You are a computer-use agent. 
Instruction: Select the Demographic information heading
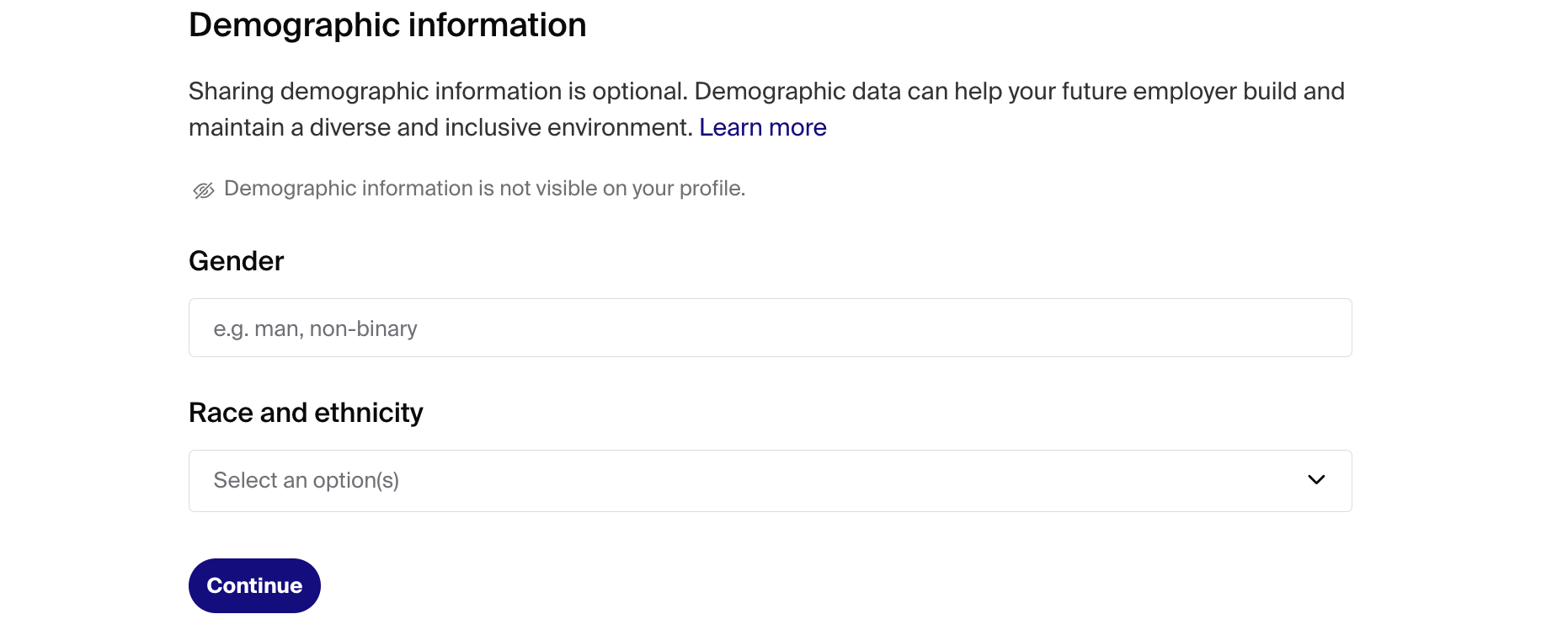tap(387, 25)
